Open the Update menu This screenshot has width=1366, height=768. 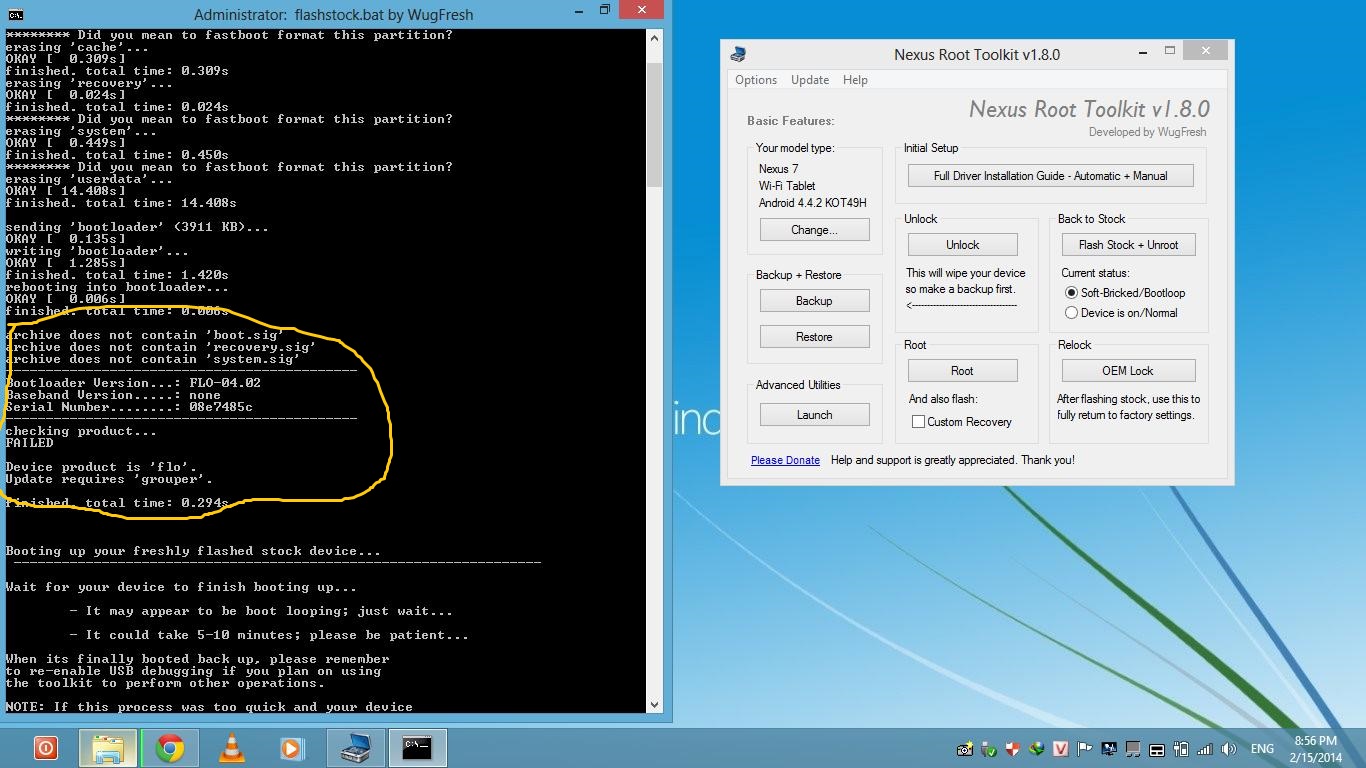[x=810, y=80]
